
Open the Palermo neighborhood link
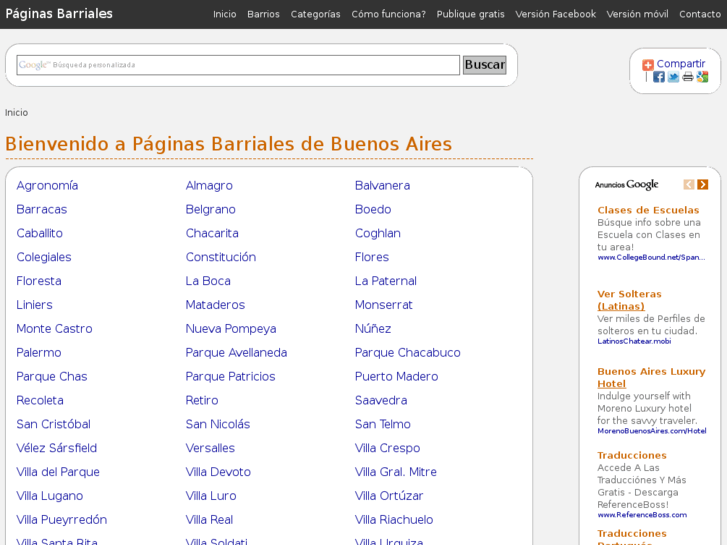pyautogui.click(x=38, y=353)
